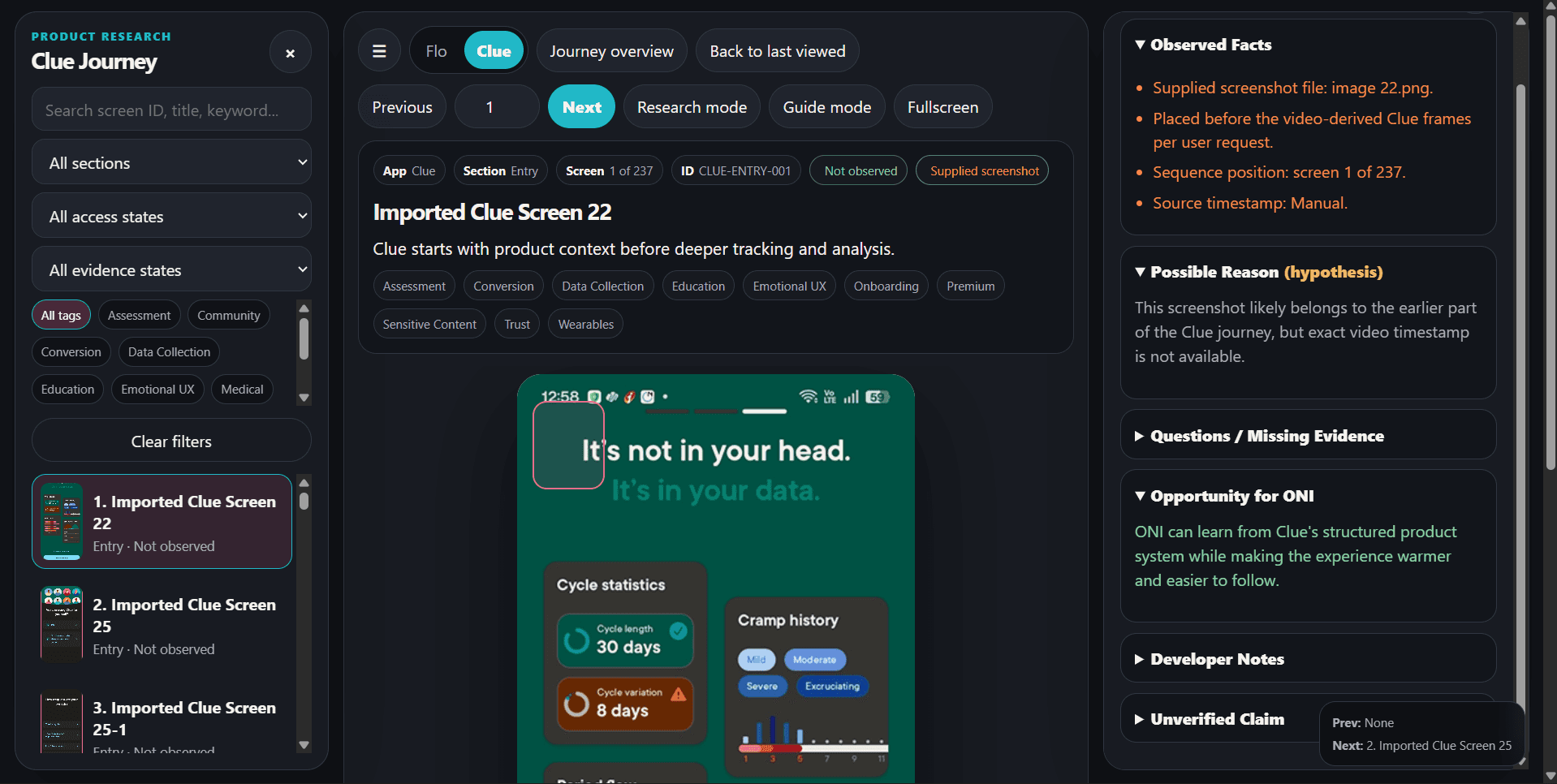Screen dimensions: 1557x784
Task: Toggle the Community tag filter
Action: (229, 316)
